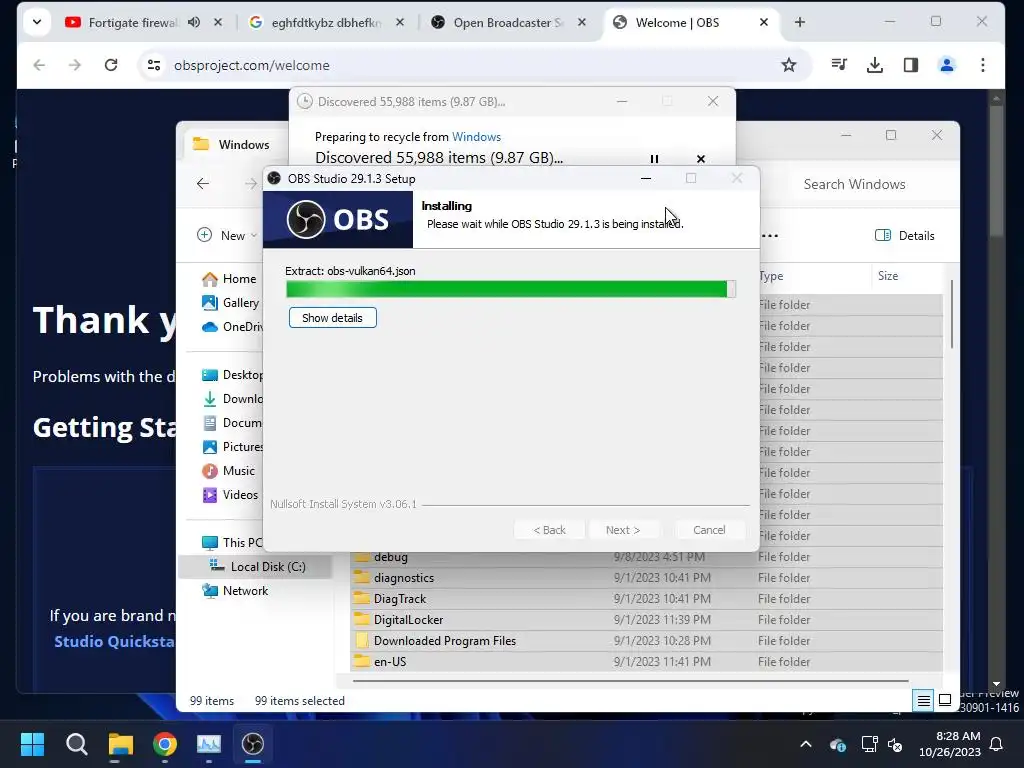Screen dimensions: 1024x768
Task: Cancel the recycle operation with X
Action: point(701,159)
